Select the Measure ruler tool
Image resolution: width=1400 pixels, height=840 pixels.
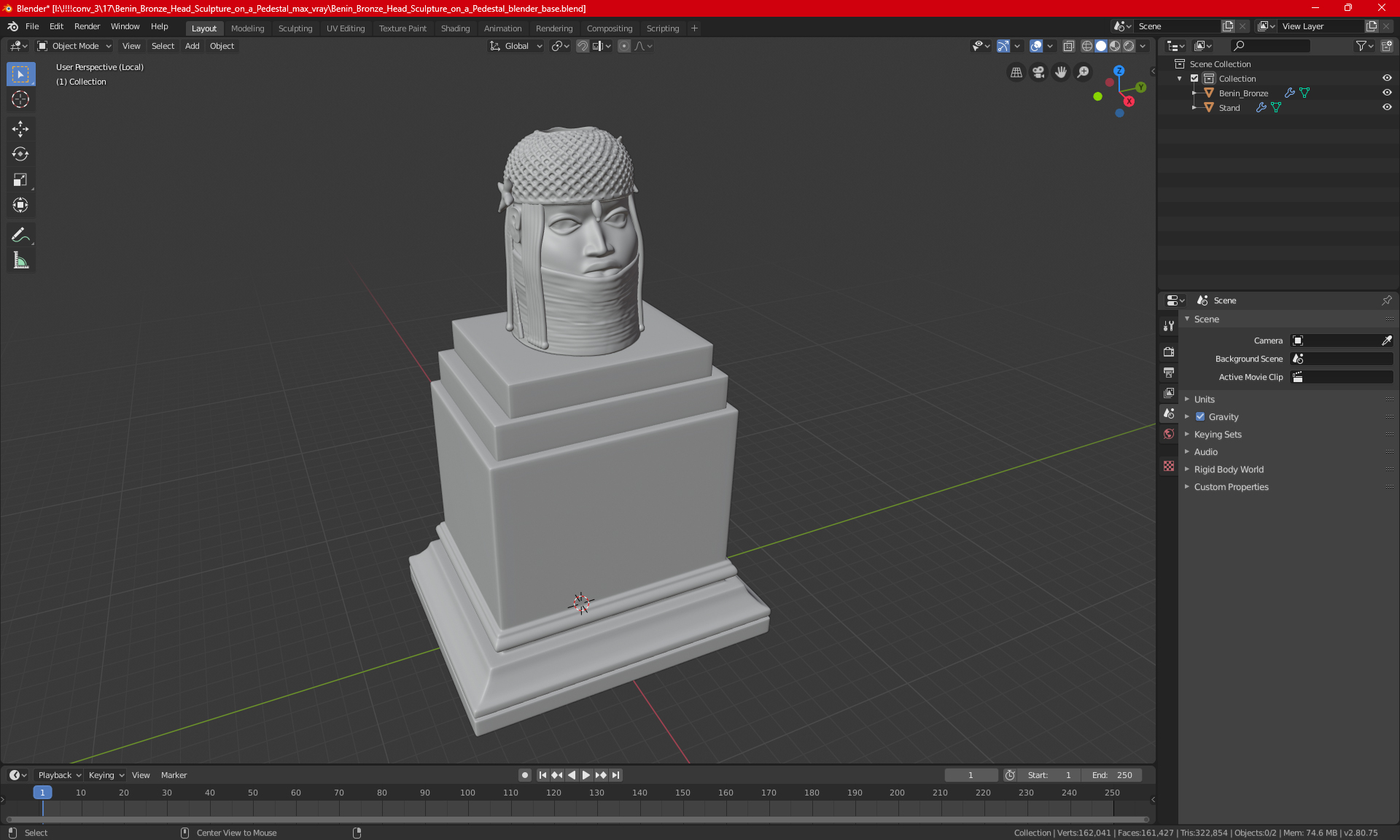click(x=20, y=260)
